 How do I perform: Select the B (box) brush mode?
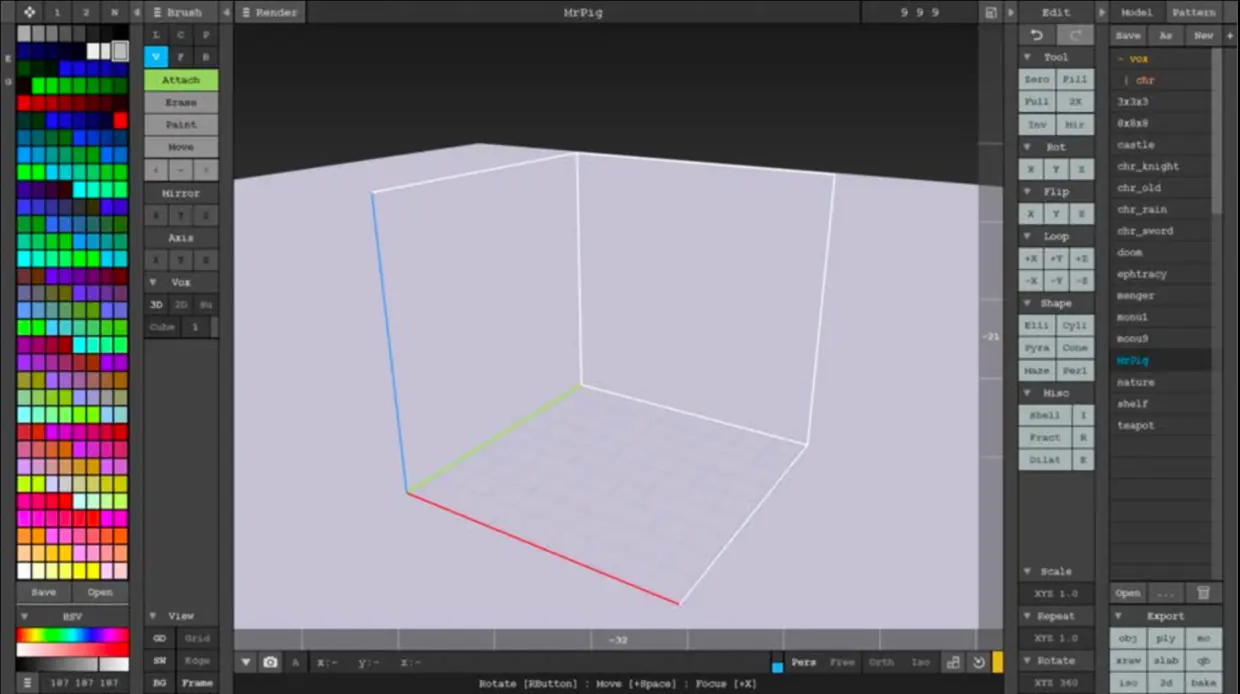point(206,57)
